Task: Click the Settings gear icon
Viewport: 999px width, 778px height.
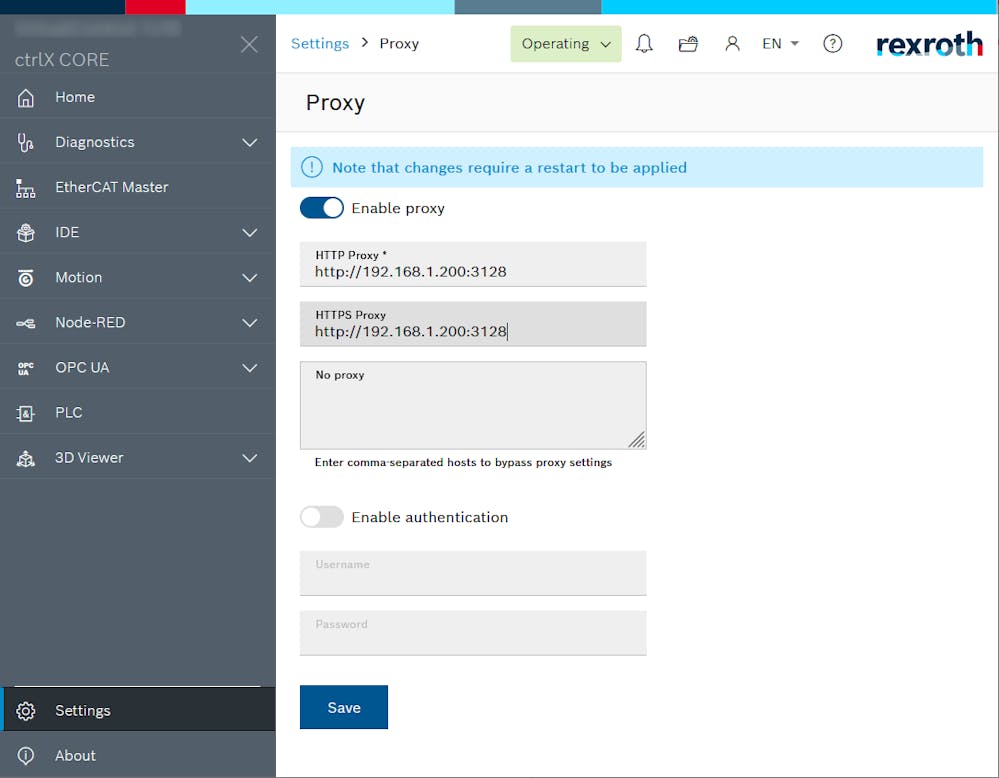Action: [x=25, y=710]
